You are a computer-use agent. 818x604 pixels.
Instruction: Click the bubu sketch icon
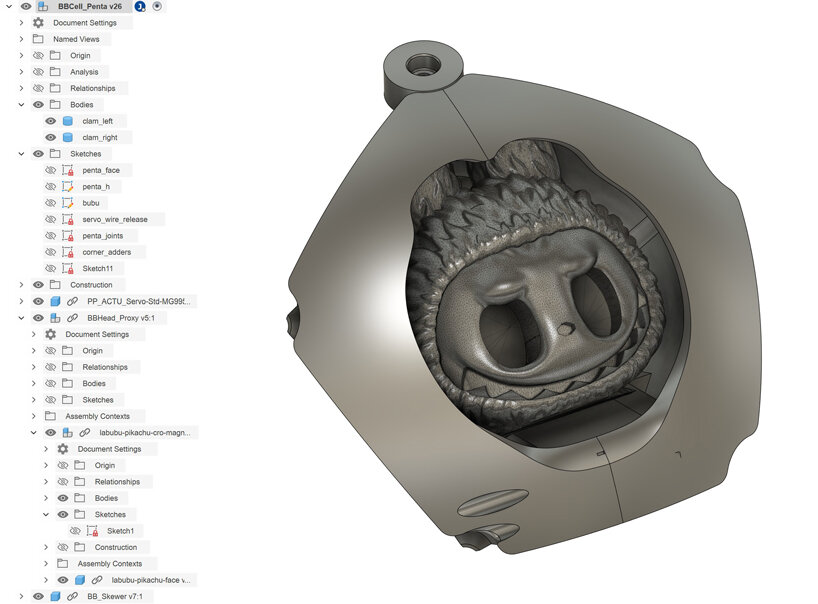click(67, 203)
